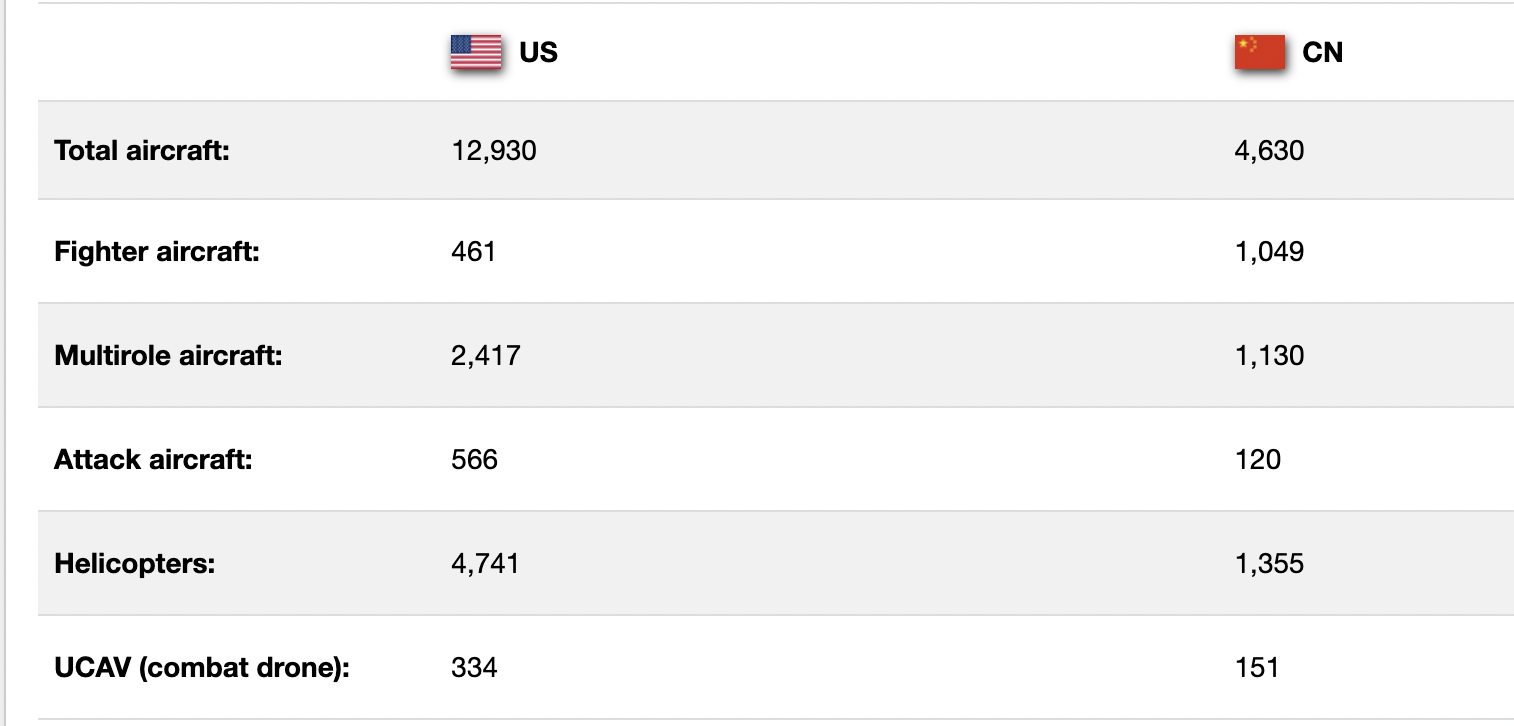Click the Fighter aircraft row label
1514x726 pixels.
point(157,251)
